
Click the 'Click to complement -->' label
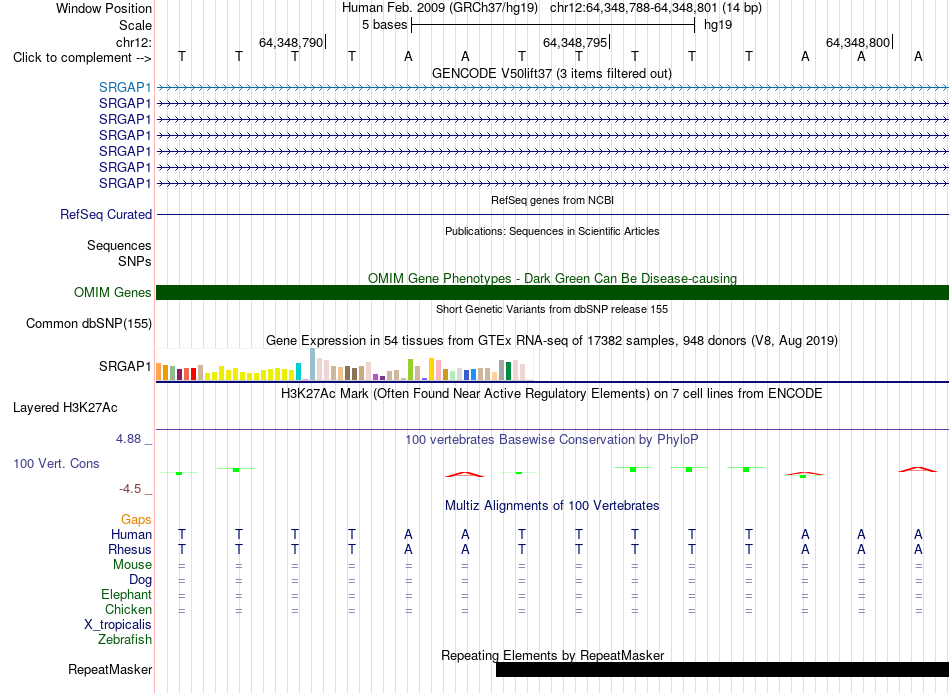click(x=82, y=58)
